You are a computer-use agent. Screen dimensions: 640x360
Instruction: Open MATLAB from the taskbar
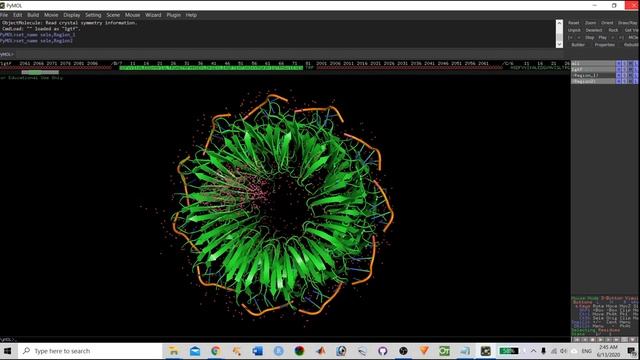click(x=321, y=351)
